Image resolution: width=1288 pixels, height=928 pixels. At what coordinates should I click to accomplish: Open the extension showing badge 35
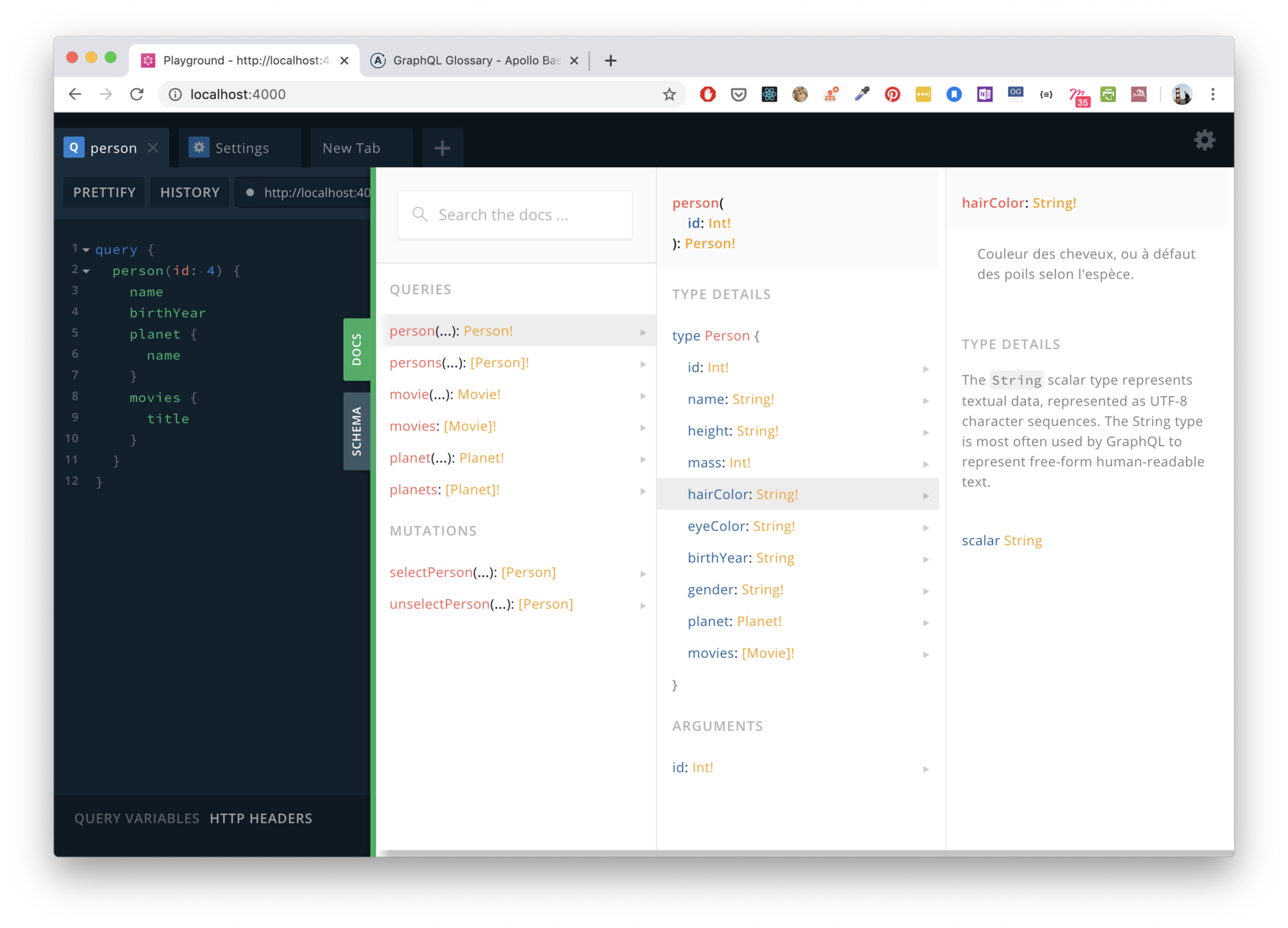click(x=1078, y=96)
